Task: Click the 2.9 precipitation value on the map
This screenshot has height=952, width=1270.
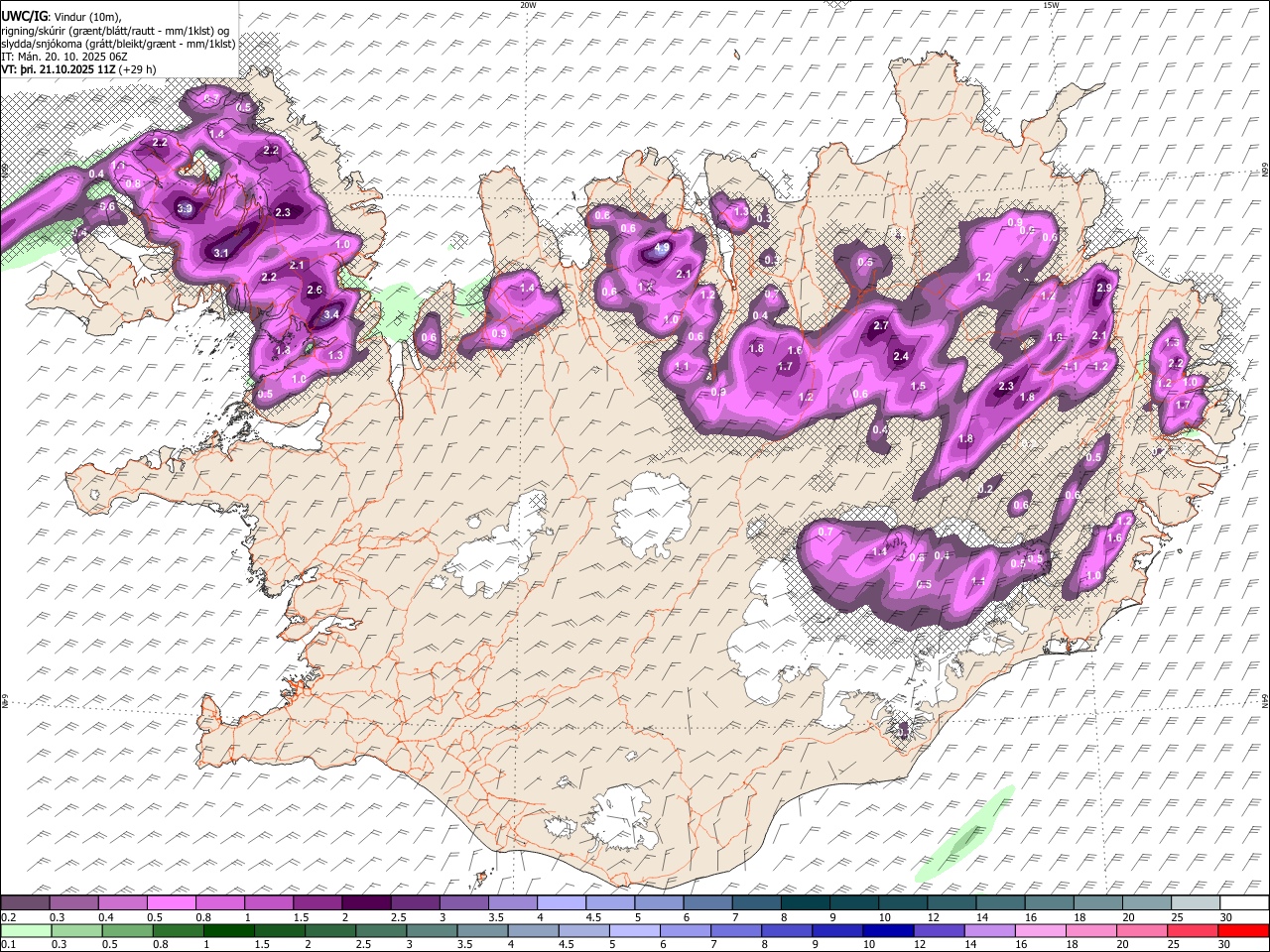Action: point(1104,288)
